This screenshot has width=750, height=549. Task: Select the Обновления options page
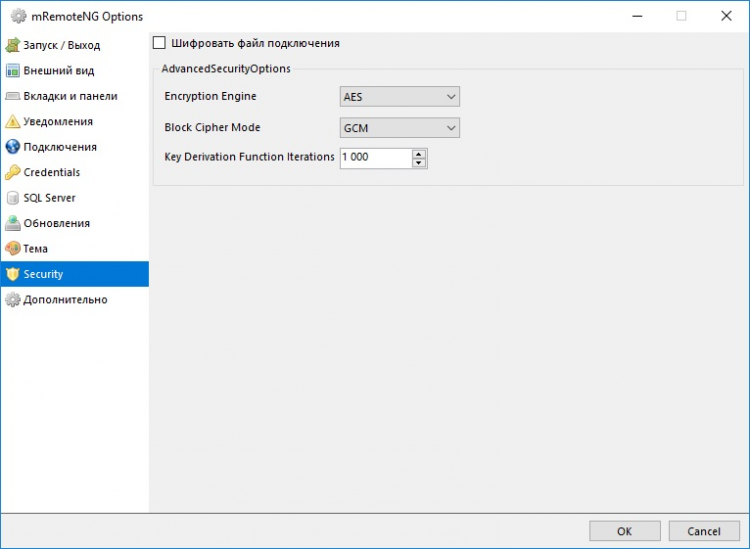coord(56,223)
